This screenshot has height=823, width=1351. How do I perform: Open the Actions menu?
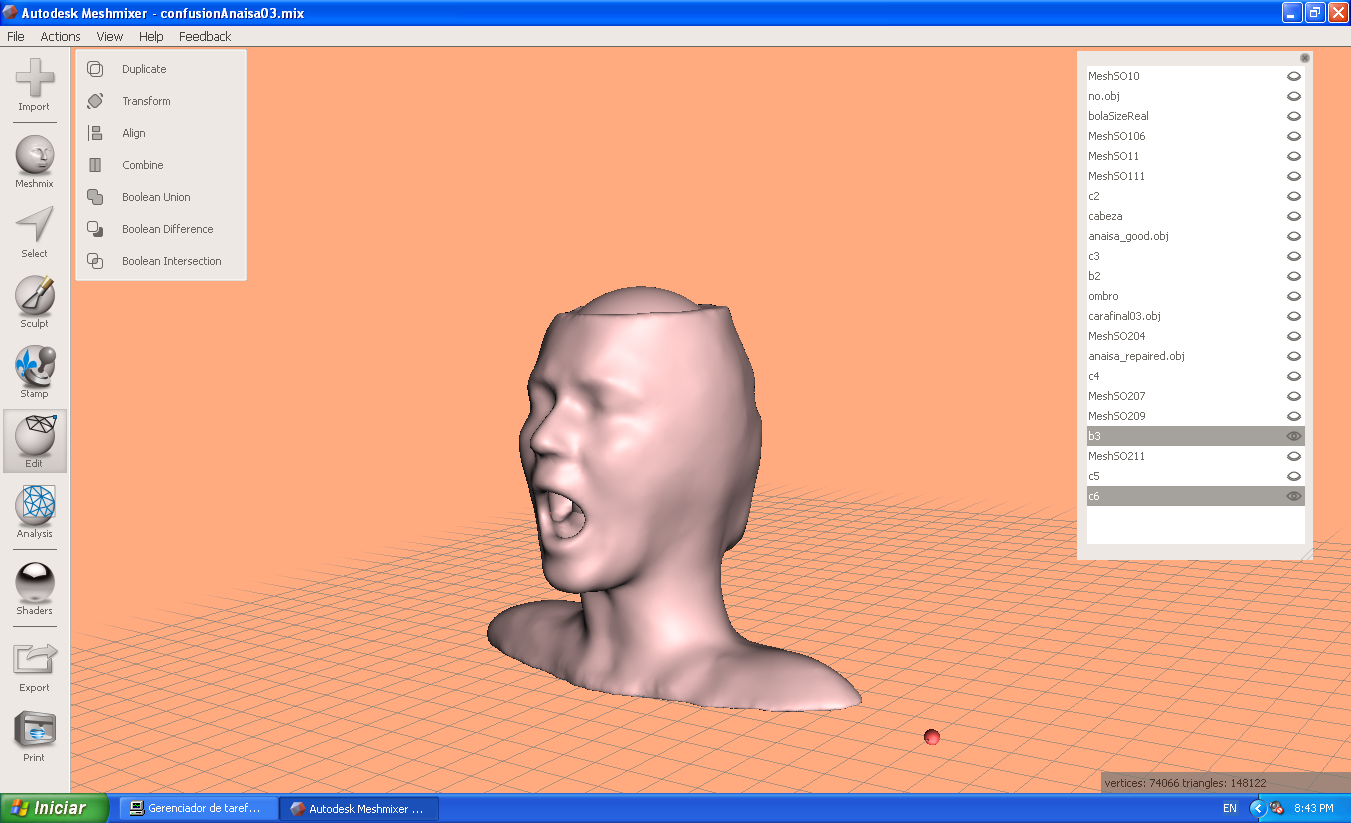click(x=60, y=36)
